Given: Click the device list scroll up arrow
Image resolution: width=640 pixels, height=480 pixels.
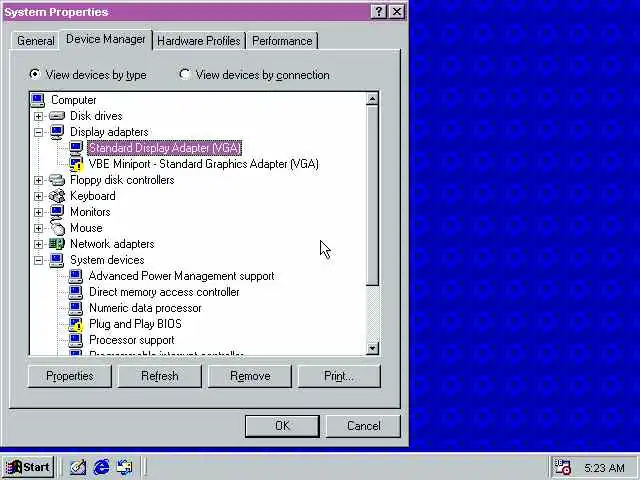Looking at the screenshot, I should pos(372,99).
